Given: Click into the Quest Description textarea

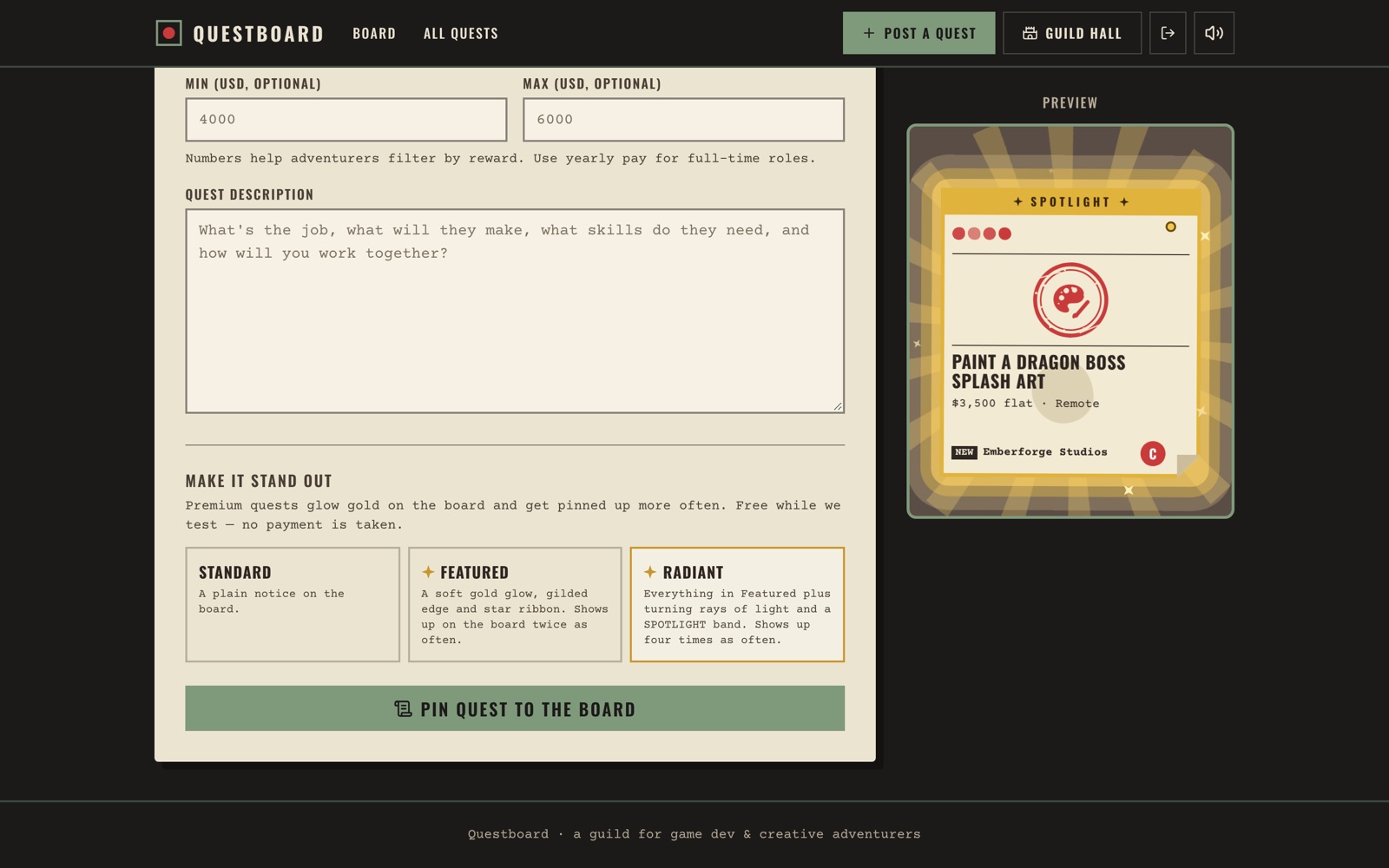Looking at the screenshot, I should tap(515, 311).
